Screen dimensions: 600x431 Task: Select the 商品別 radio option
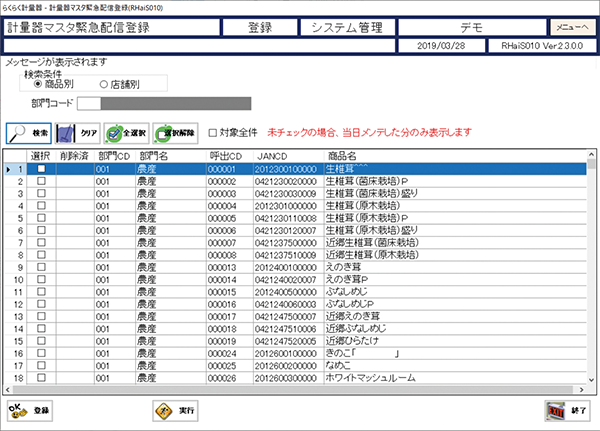(x=39, y=84)
